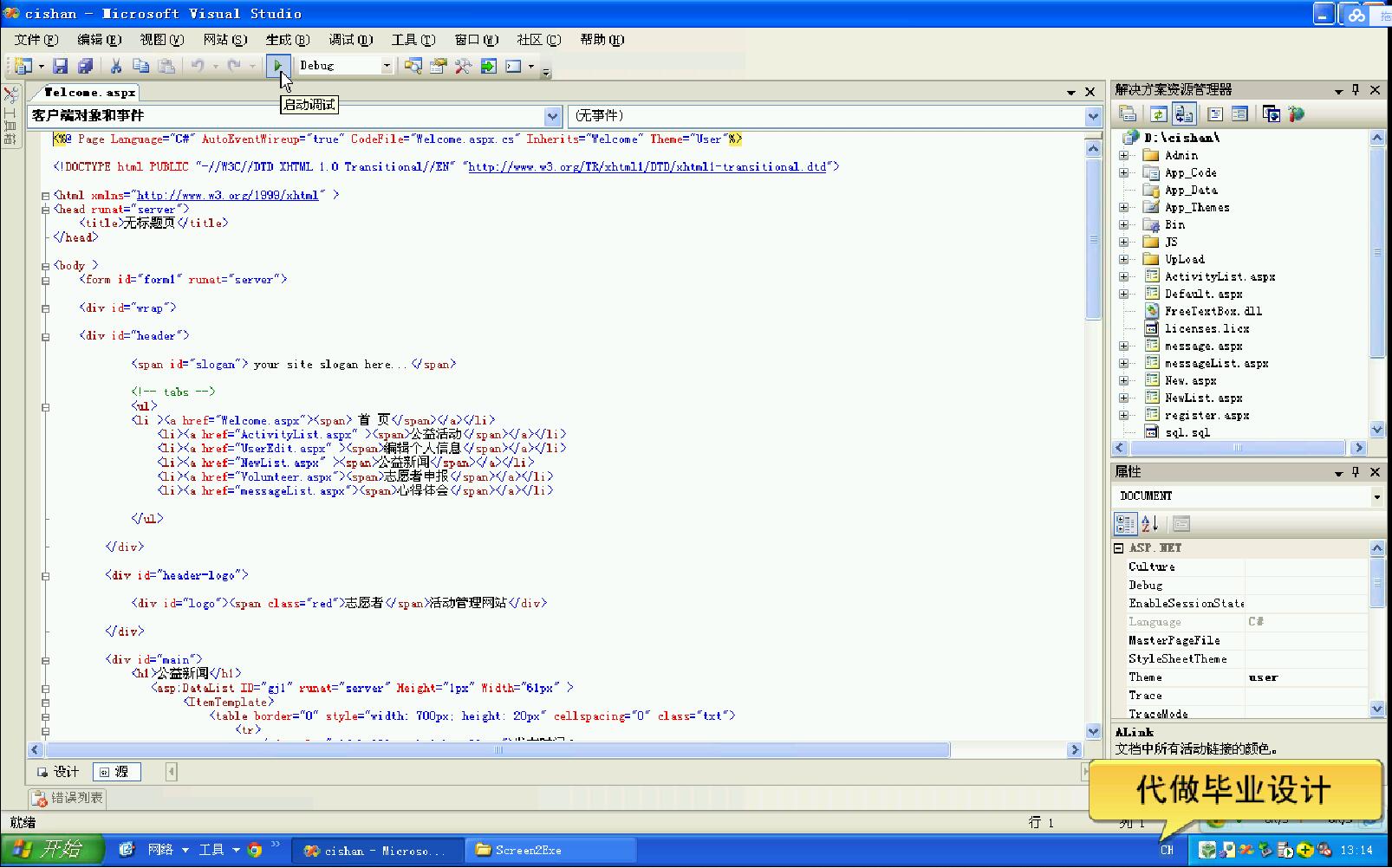Click the w3.org xhtml namespace link
Image resolution: width=1392 pixels, height=868 pixels.
[x=228, y=196]
